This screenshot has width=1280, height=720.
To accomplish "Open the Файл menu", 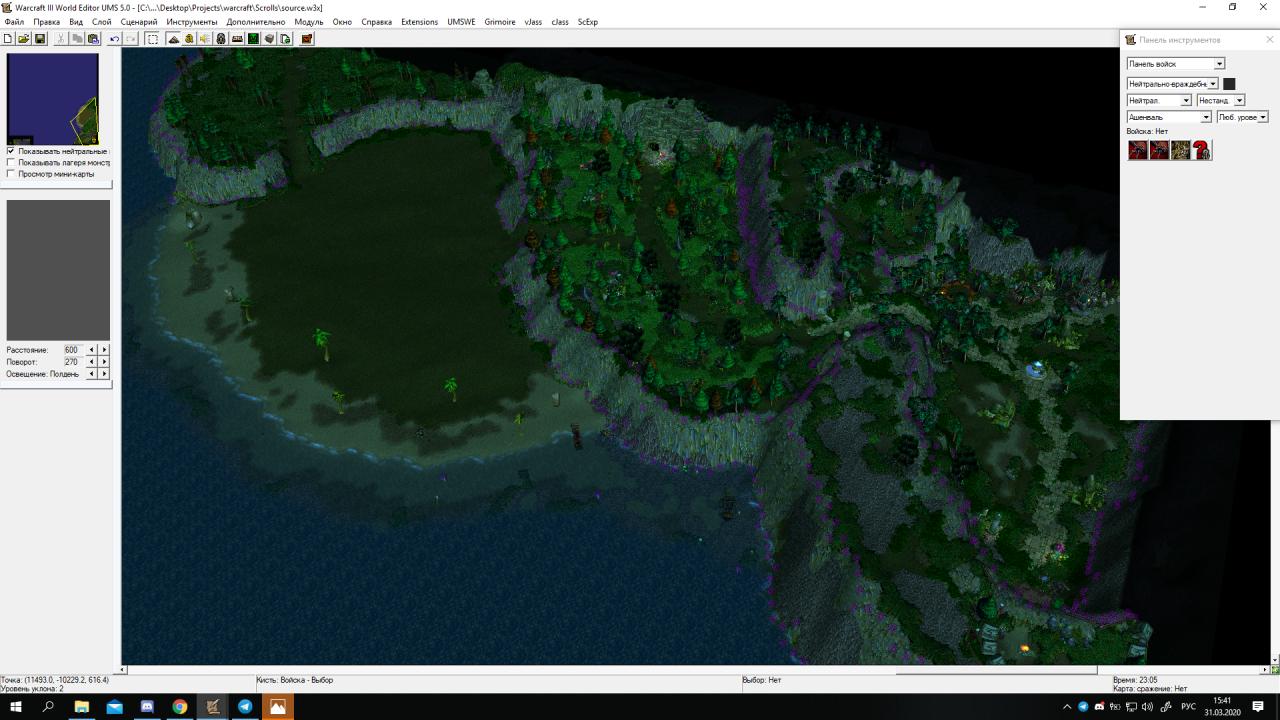I will click(x=14, y=22).
